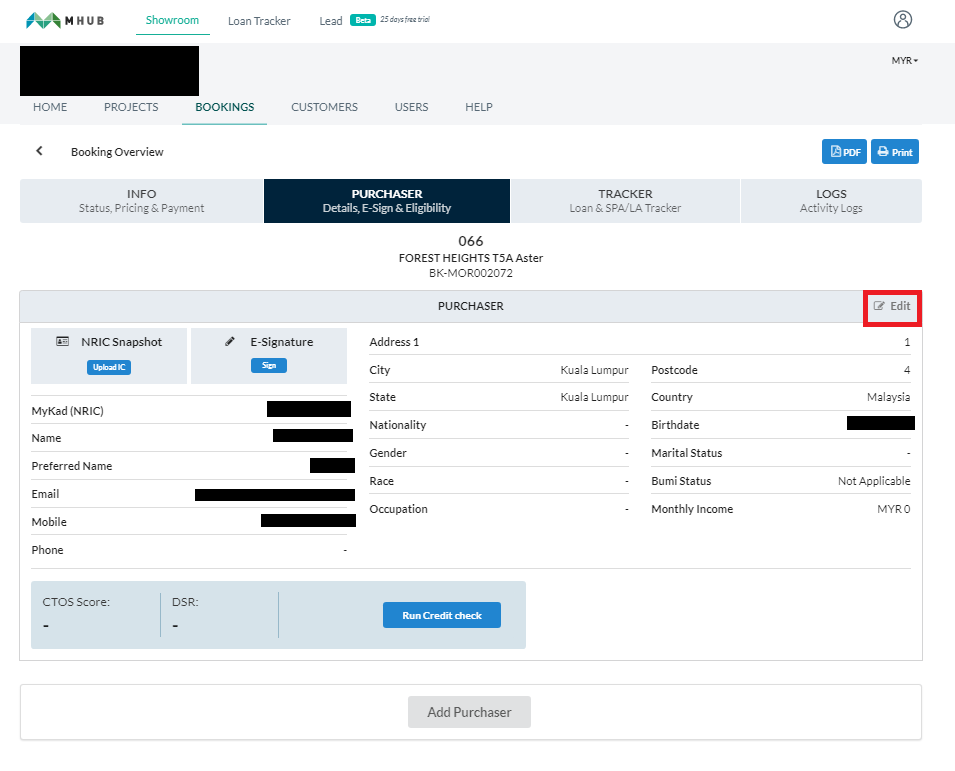Click the Race label

point(381,481)
